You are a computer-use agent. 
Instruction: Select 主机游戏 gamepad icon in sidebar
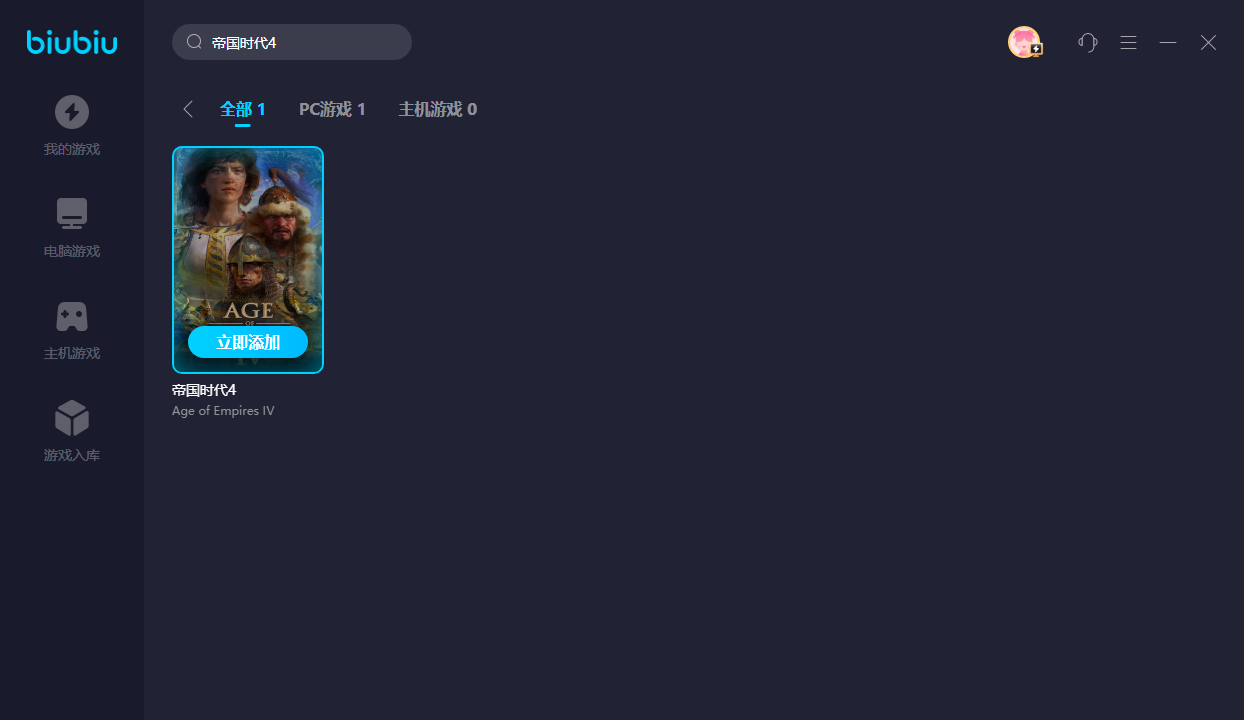coord(72,316)
